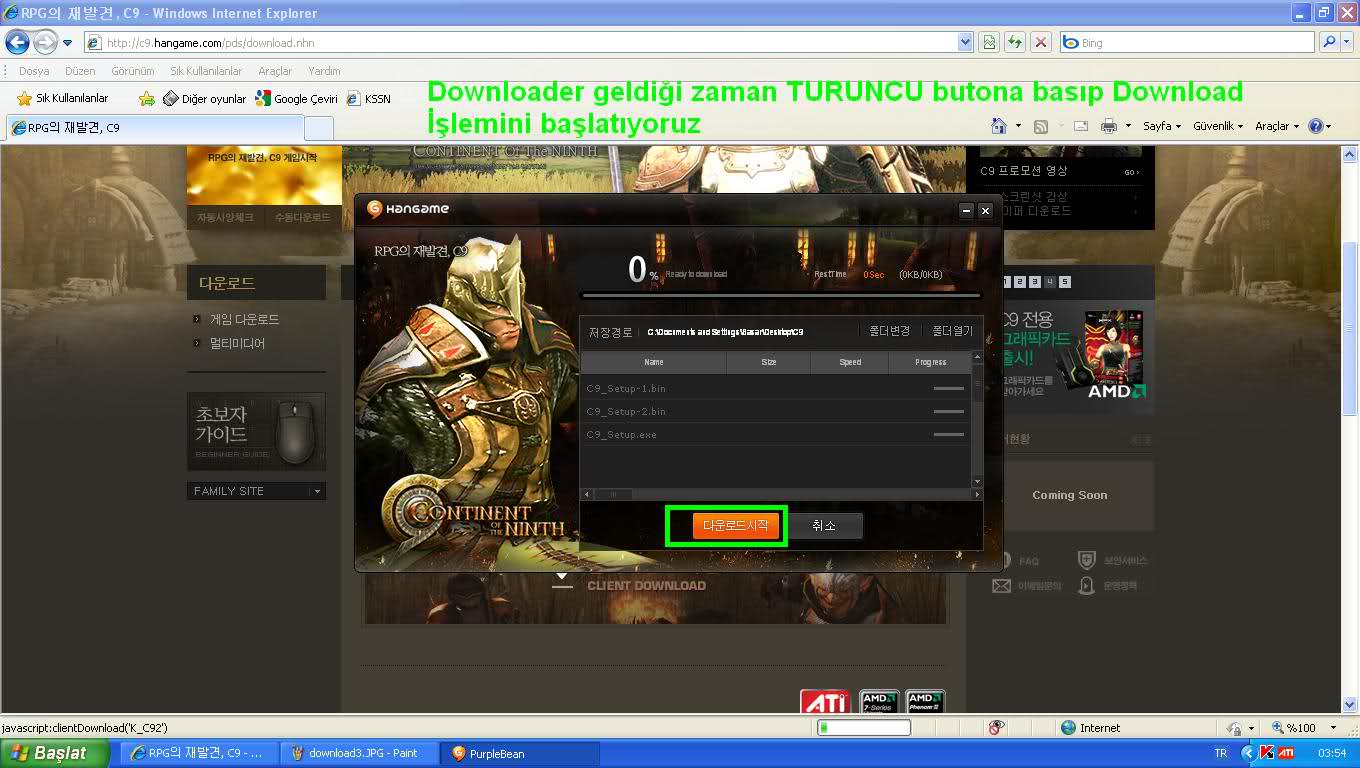Click the Size column header
Screen dimensions: 1360x768
[768, 362]
